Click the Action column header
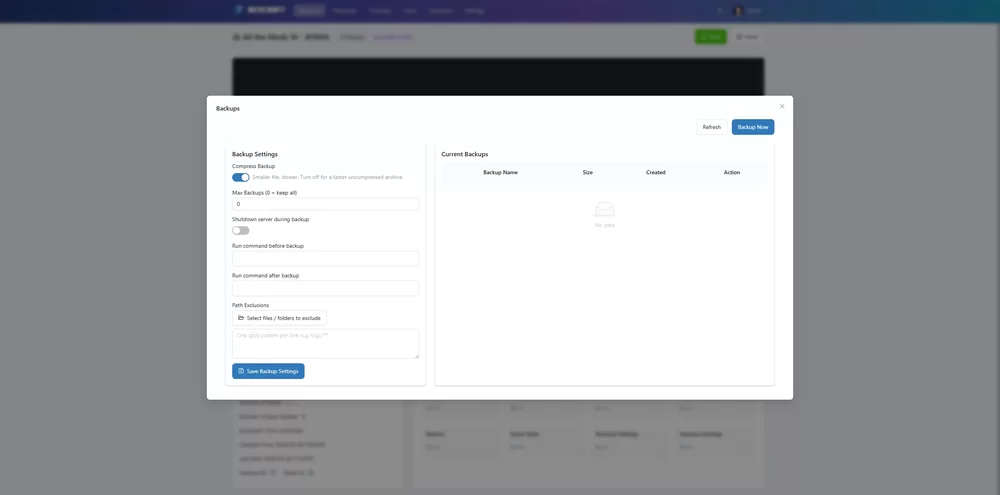This screenshot has width=1000, height=495. [732, 172]
